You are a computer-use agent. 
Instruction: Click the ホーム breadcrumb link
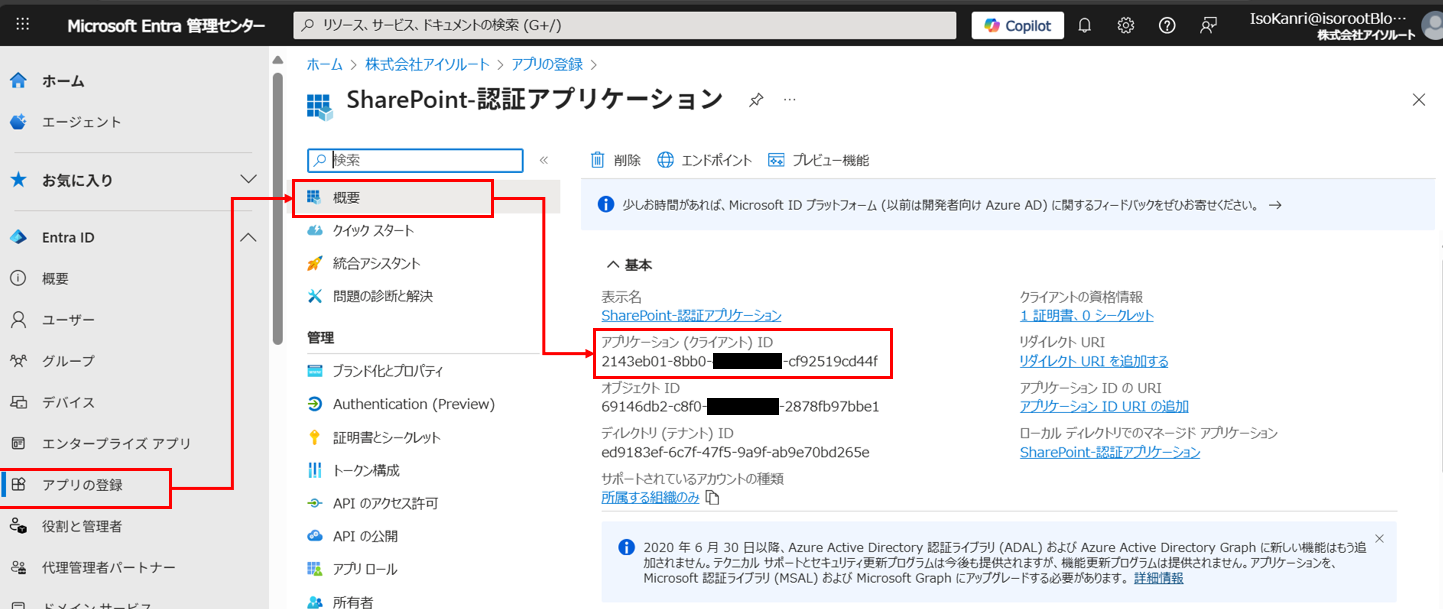[x=324, y=64]
